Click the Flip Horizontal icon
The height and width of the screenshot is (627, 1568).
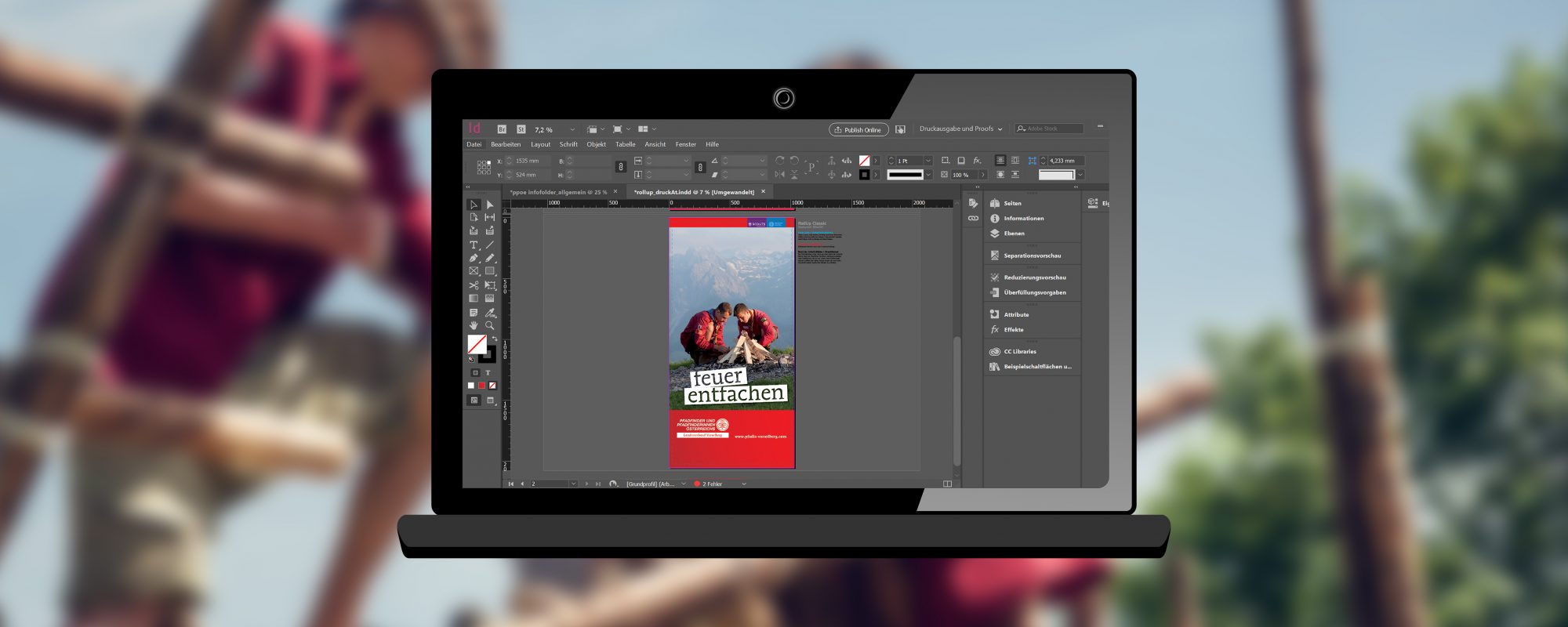pos(779,175)
